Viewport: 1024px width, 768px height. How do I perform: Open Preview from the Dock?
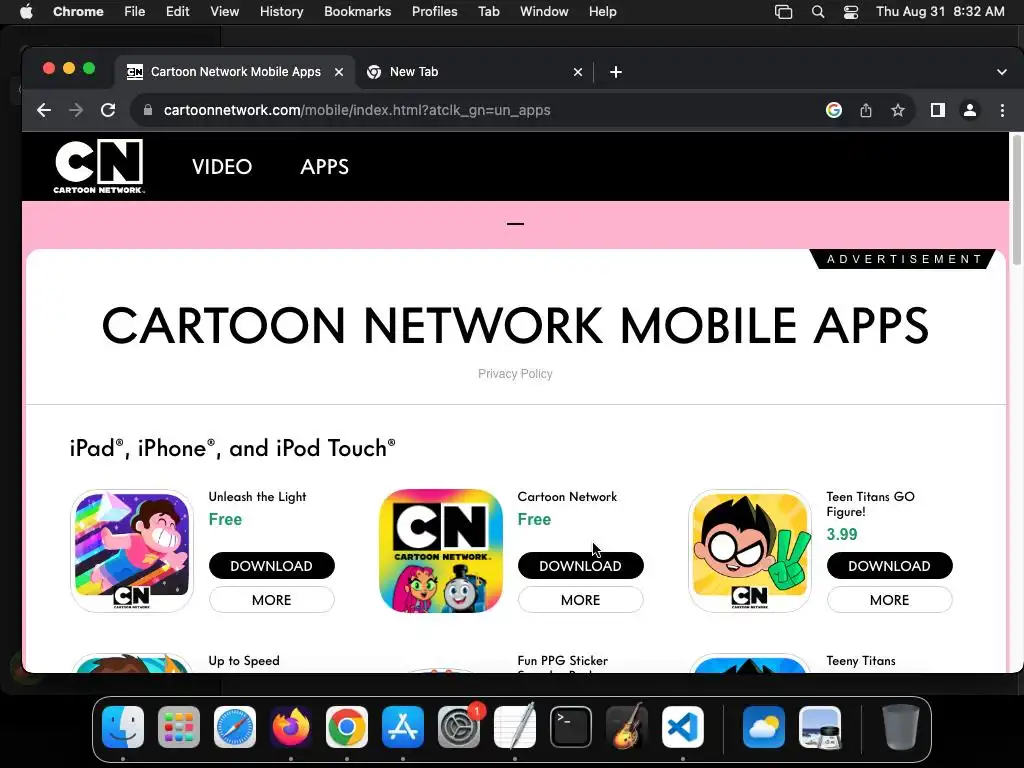click(820, 727)
